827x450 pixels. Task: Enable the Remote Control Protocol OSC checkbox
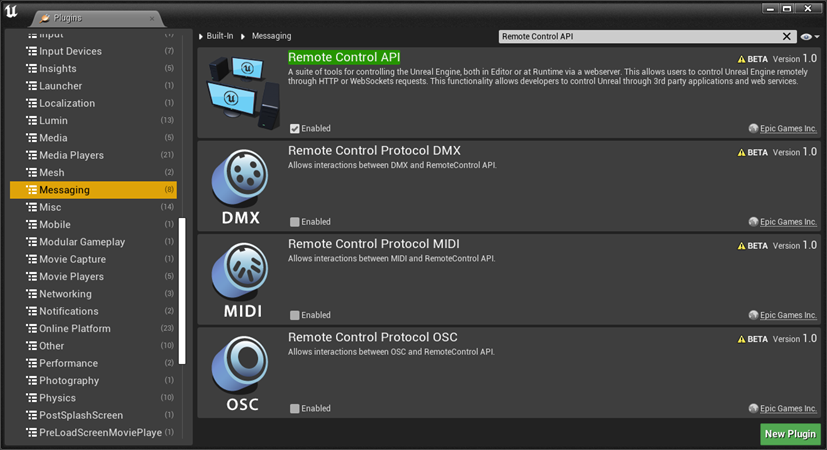(x=294, y=409)
